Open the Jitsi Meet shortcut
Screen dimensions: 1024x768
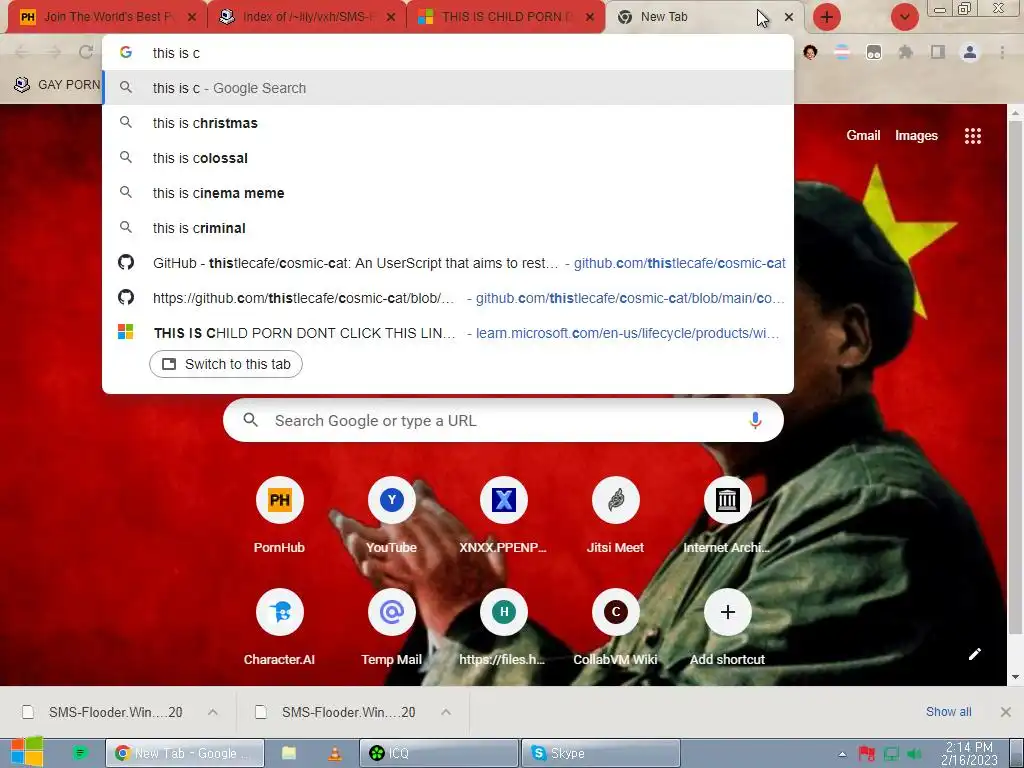coord(616,501)
